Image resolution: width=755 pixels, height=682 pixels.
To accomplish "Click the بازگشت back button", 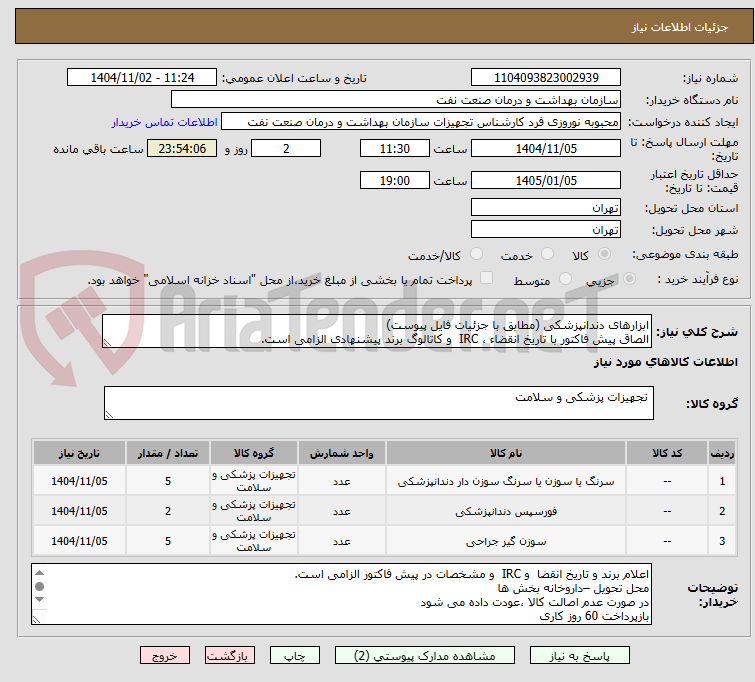I will [230, 656].
